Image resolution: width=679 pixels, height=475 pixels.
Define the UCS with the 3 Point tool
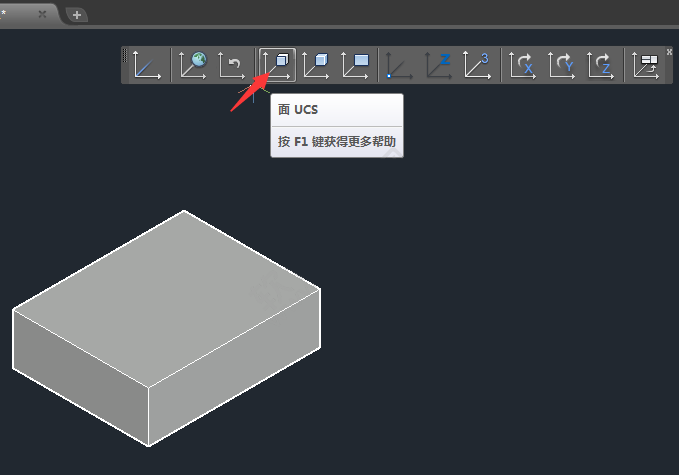pyautogui.click(x=477, y=65)
